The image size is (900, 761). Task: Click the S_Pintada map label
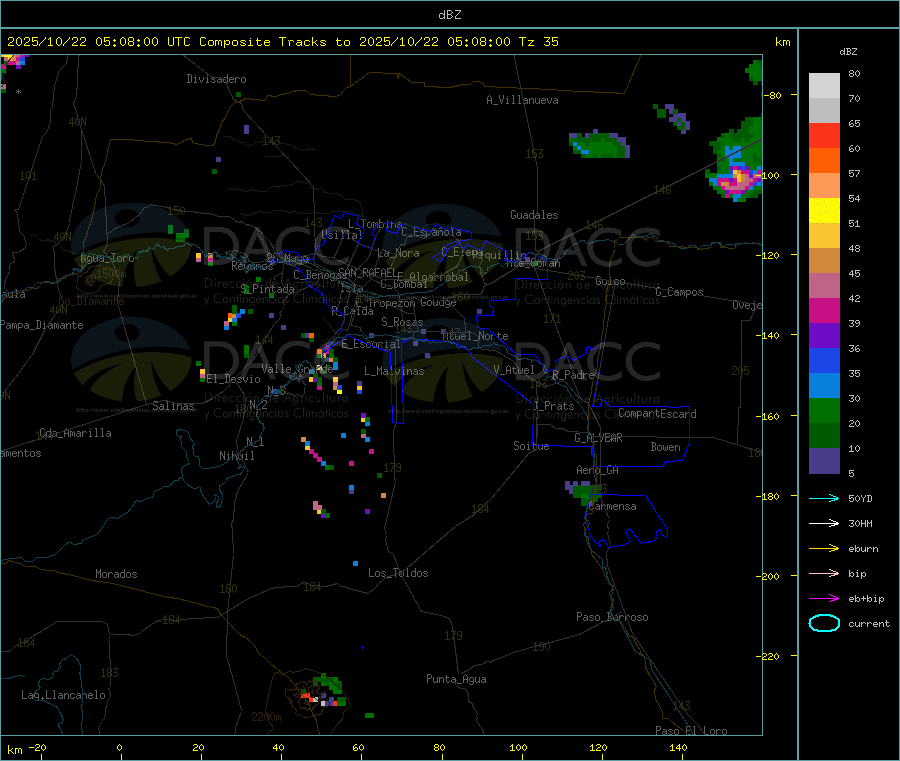click(267, 289)
